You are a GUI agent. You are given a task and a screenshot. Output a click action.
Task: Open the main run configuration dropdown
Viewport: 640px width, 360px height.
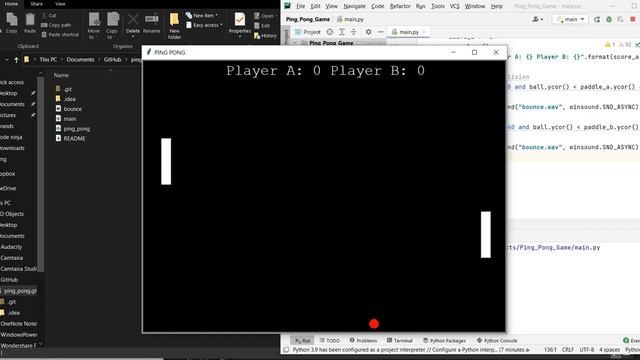click(571, 19)
